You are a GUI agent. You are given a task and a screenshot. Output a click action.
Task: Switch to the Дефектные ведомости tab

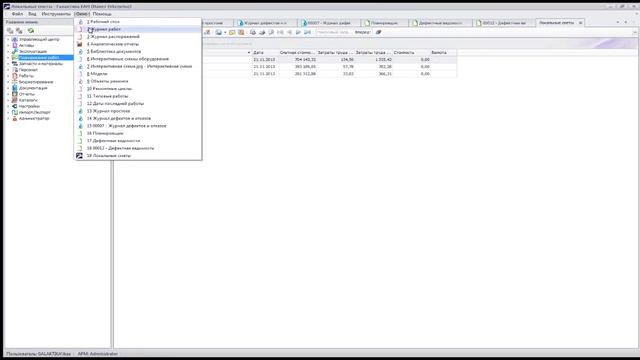pos(440,23)
